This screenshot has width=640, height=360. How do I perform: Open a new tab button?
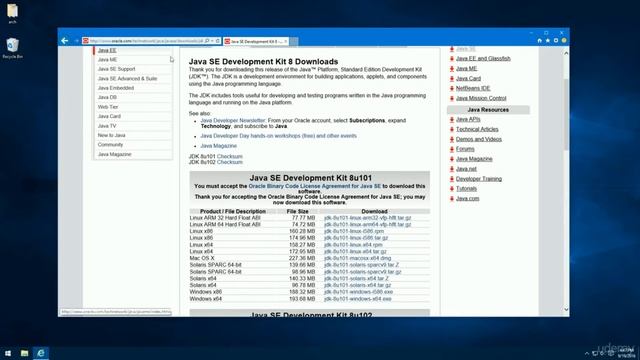294,41
